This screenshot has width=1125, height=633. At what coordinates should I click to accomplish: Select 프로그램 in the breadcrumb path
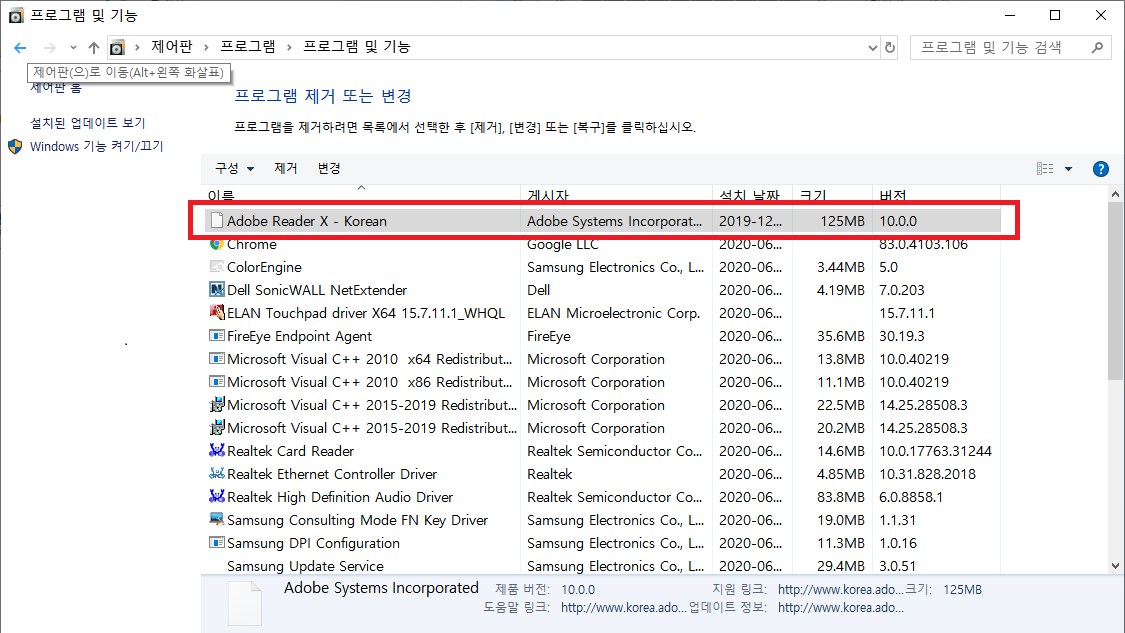pyautogui.click(x=248, y=47)
